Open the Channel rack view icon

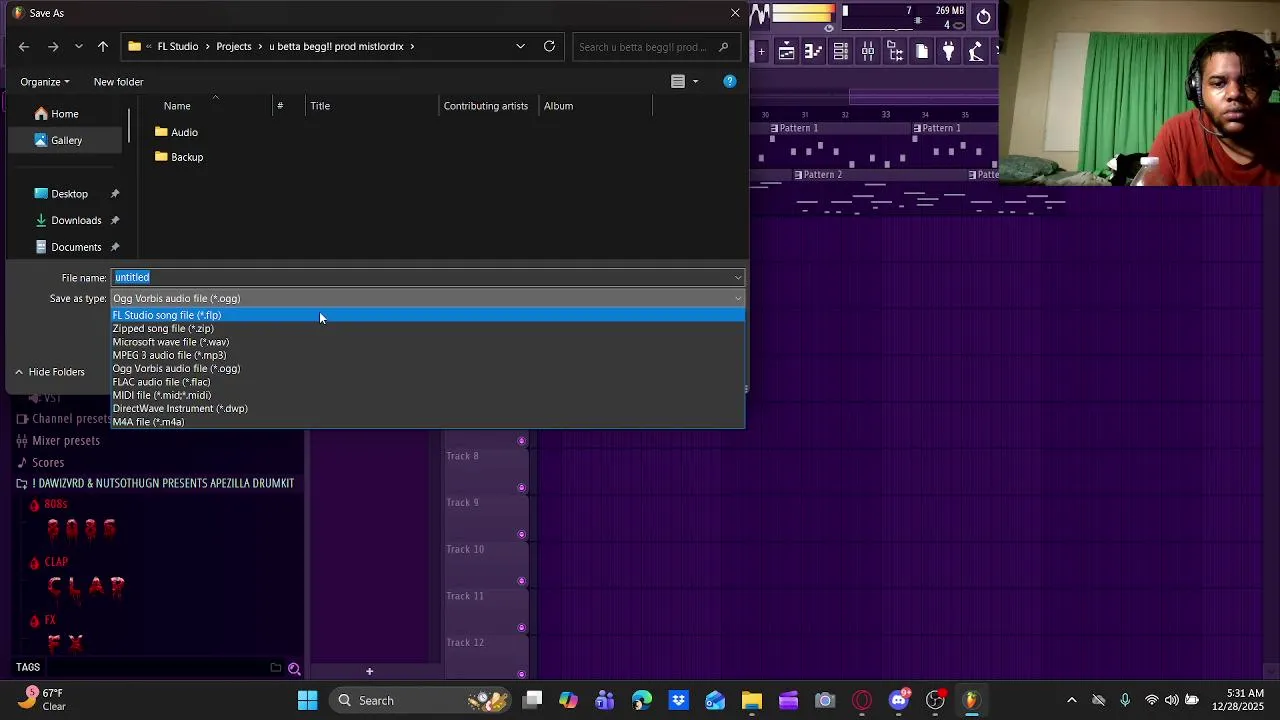(x=841, y=52)
